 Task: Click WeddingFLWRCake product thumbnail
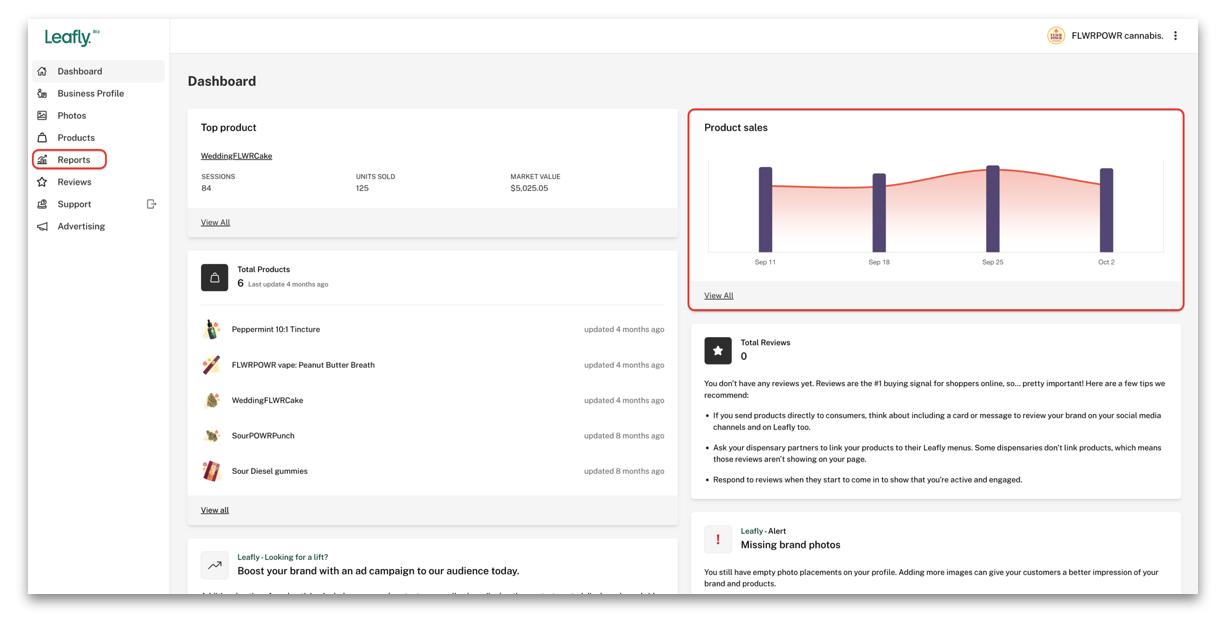pos(211,400)
